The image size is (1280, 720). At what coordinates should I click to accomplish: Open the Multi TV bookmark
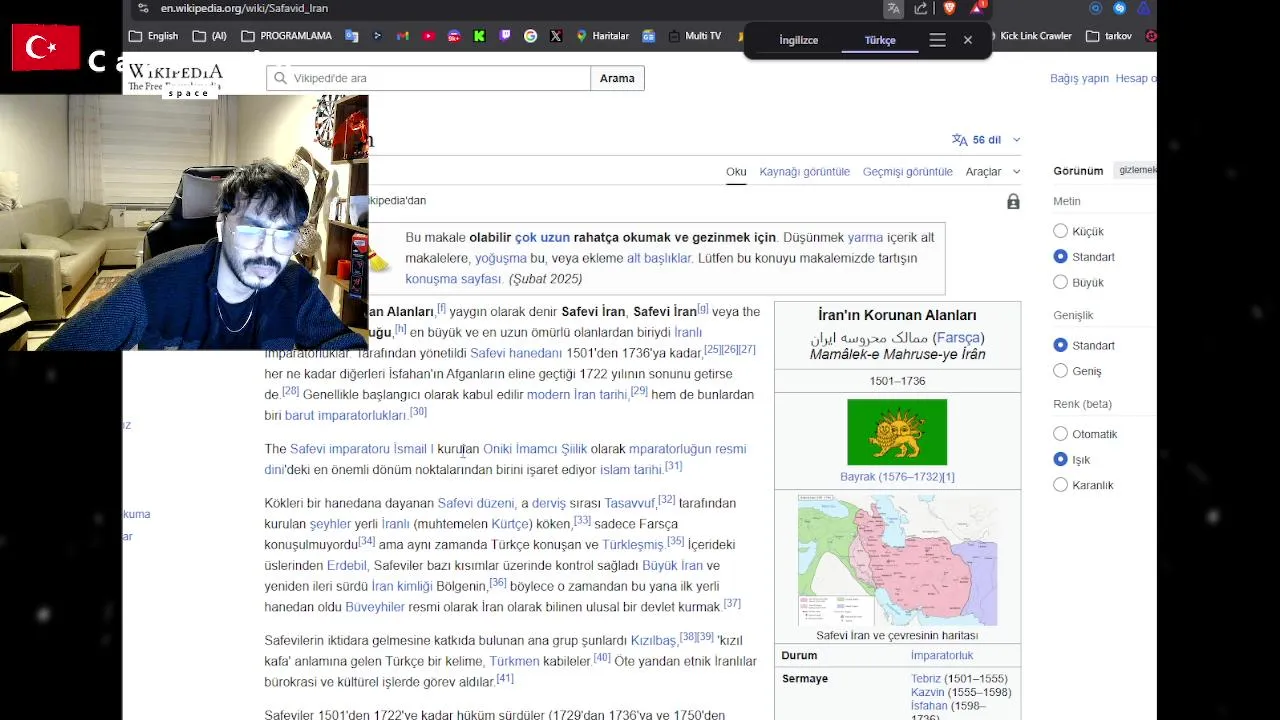[x=694, y=36]
